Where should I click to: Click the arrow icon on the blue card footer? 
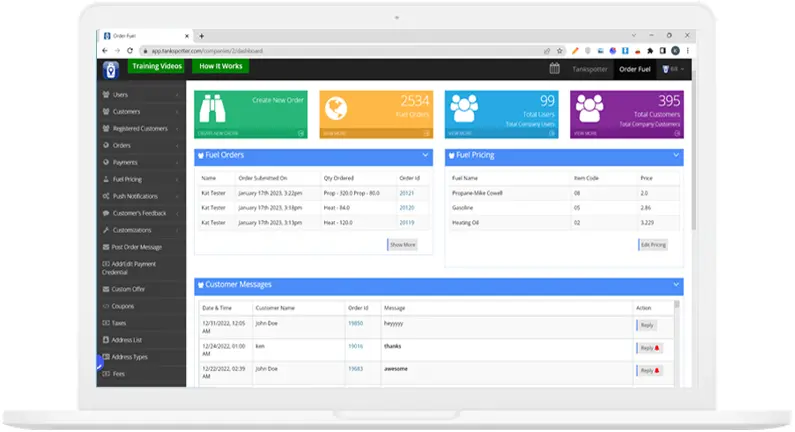tap(552, 133)
